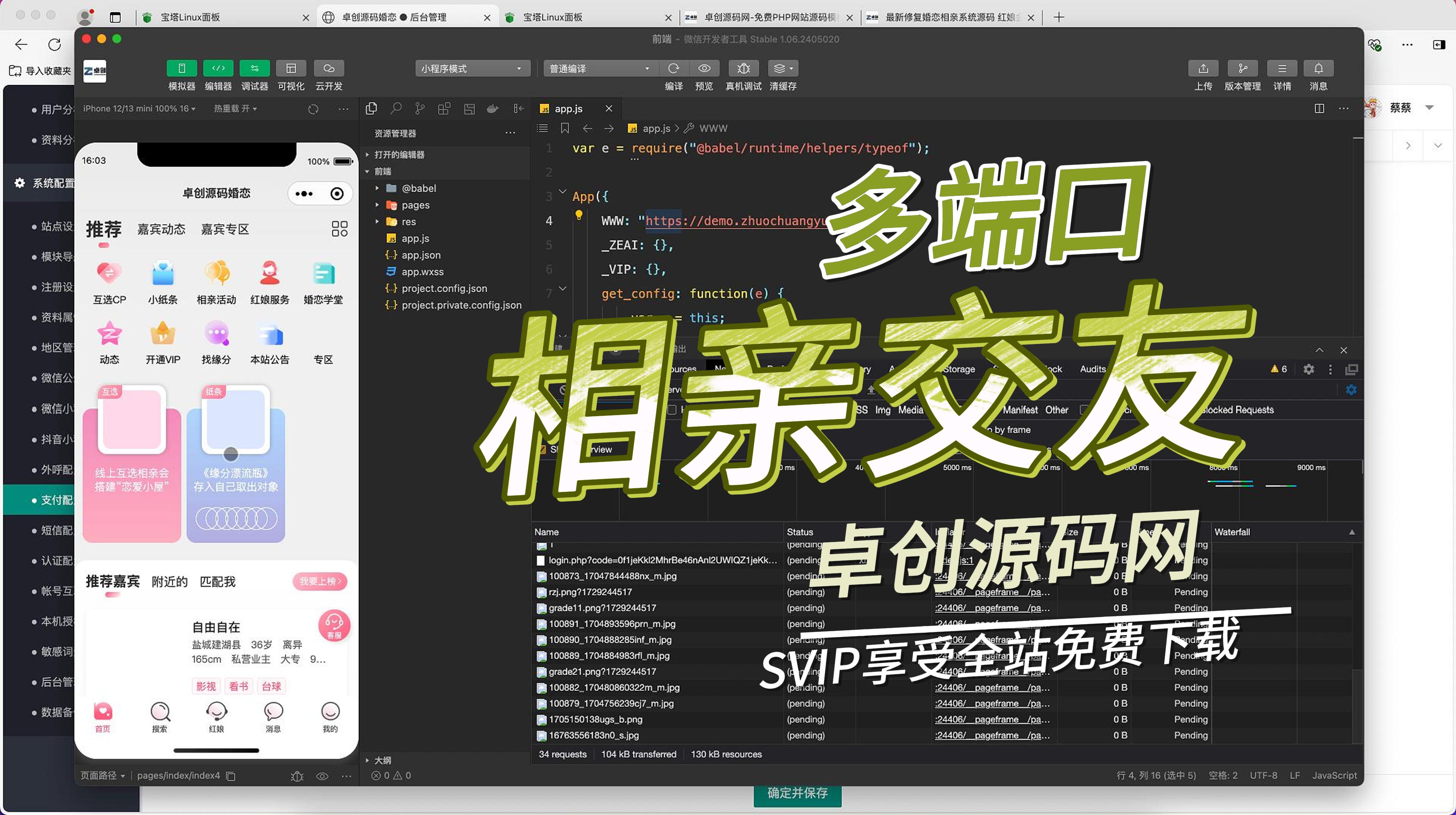This screenshot has height=815, width=1456.
Task: Toggle the 调试器 debugger panel button
Action: (254, 69)
